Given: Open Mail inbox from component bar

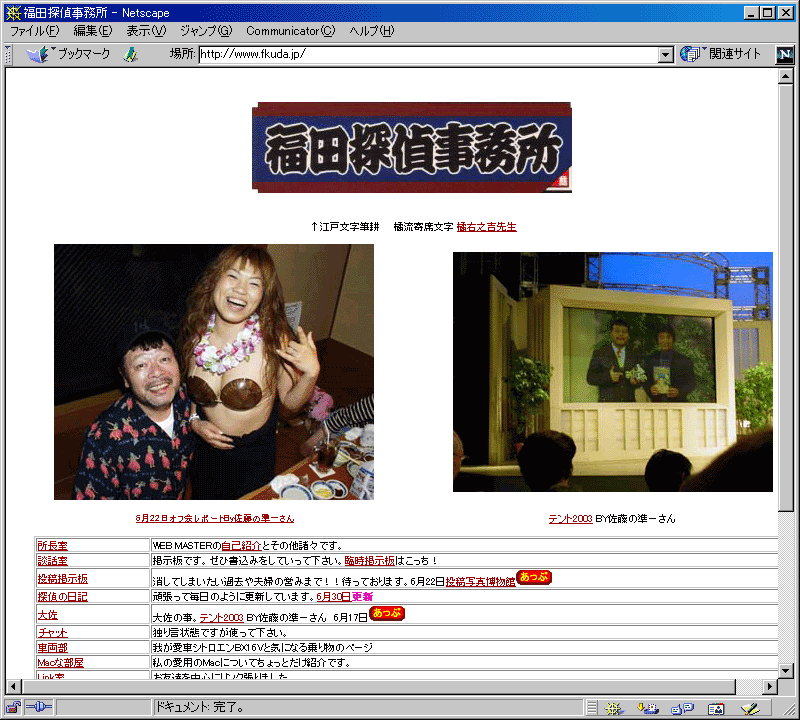Looking at the screenshot, I should pos(647,708).
